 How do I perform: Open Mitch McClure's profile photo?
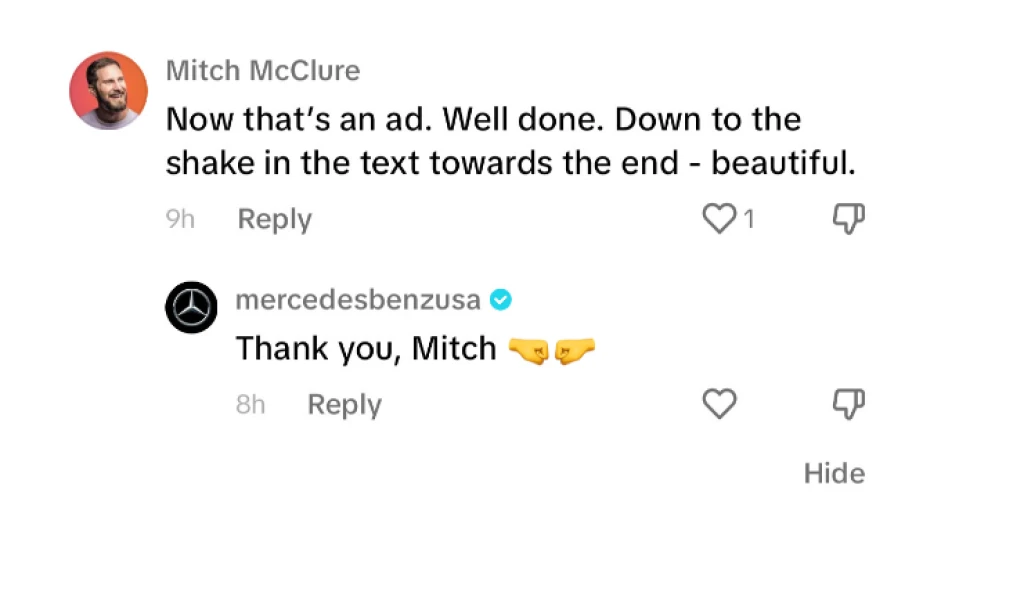[108, 91]
